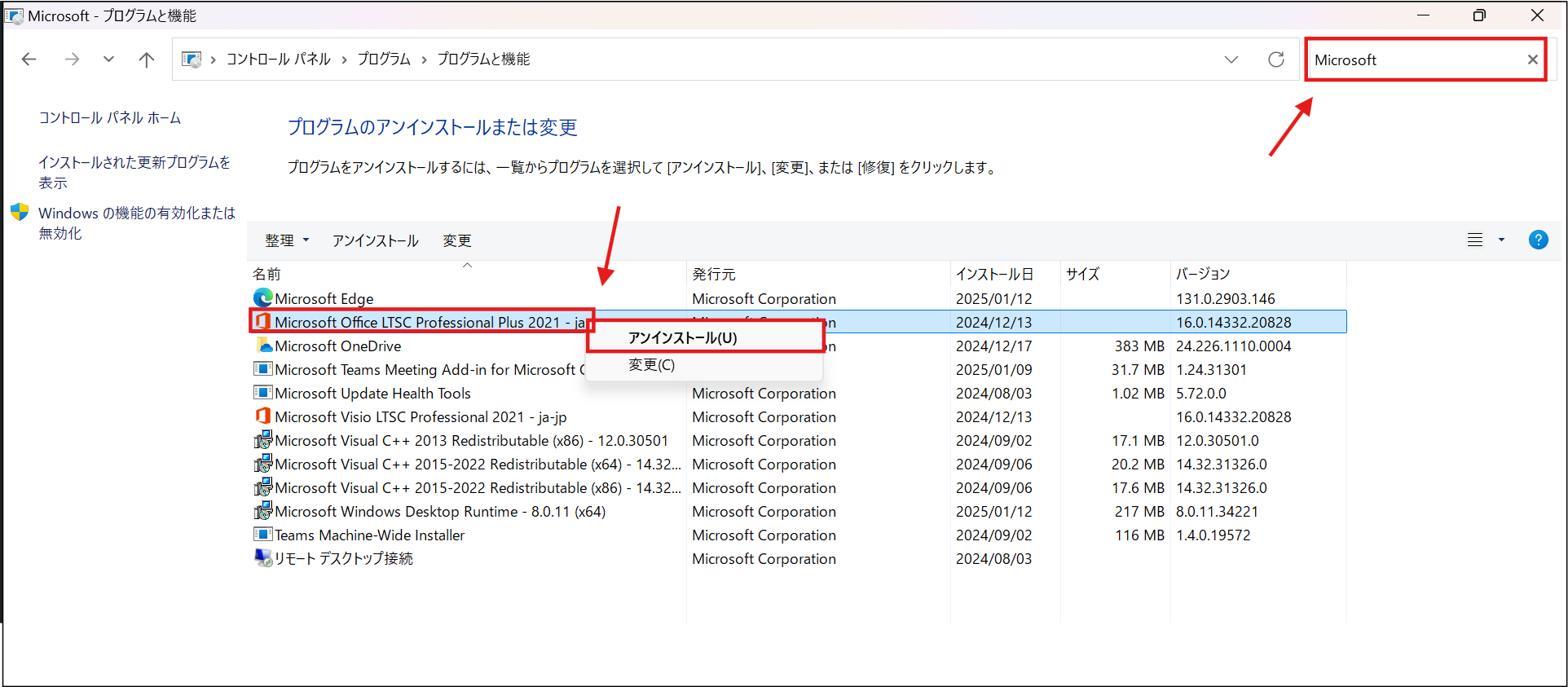This screenshot has width=1568, height=687.
Task: Click the Back navigation arrow
Action: tap(29, 59)
